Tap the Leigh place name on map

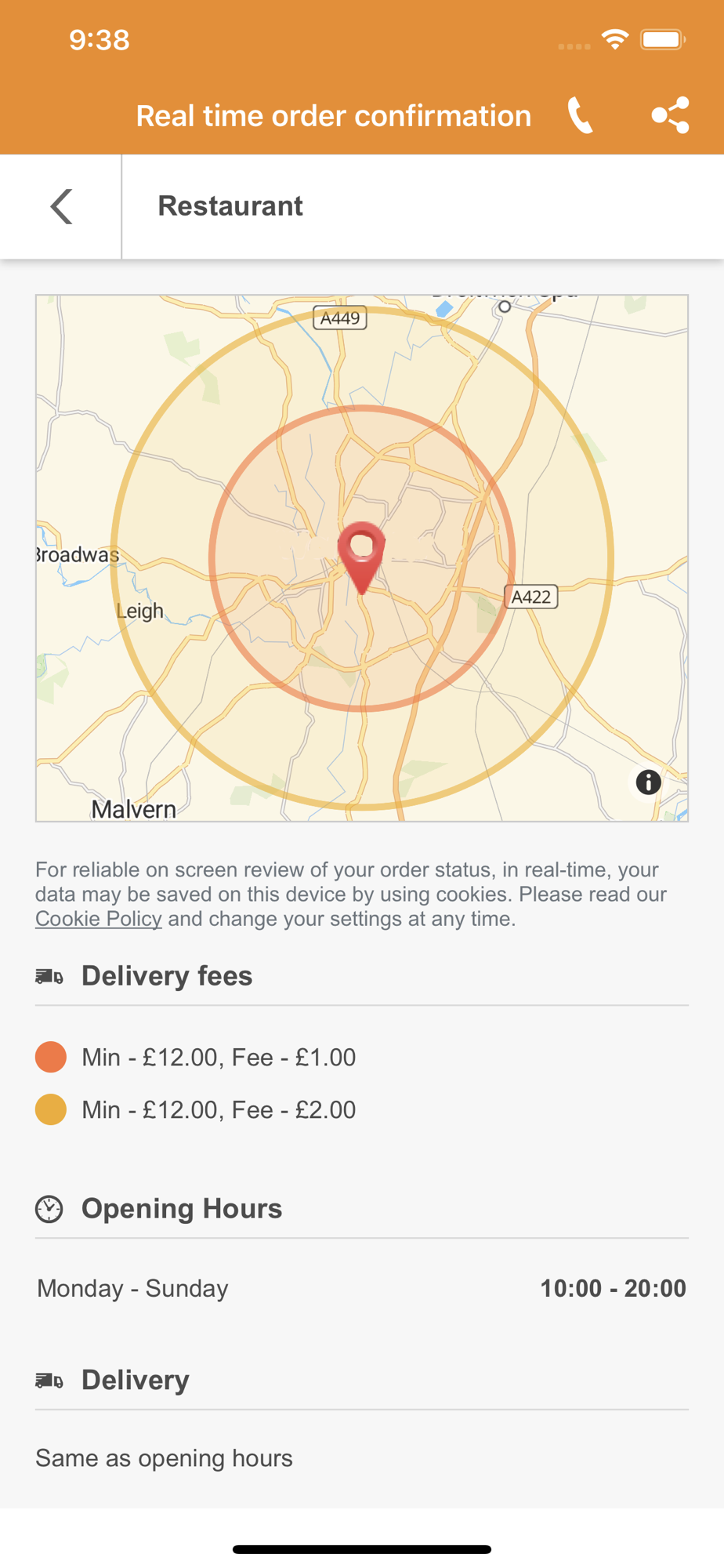[x=140, y=611]
